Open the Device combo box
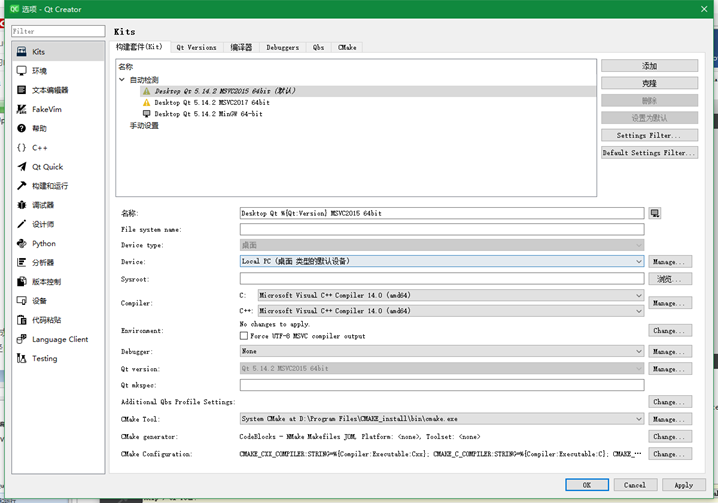The image size is (718, 503). click(442, 261)
